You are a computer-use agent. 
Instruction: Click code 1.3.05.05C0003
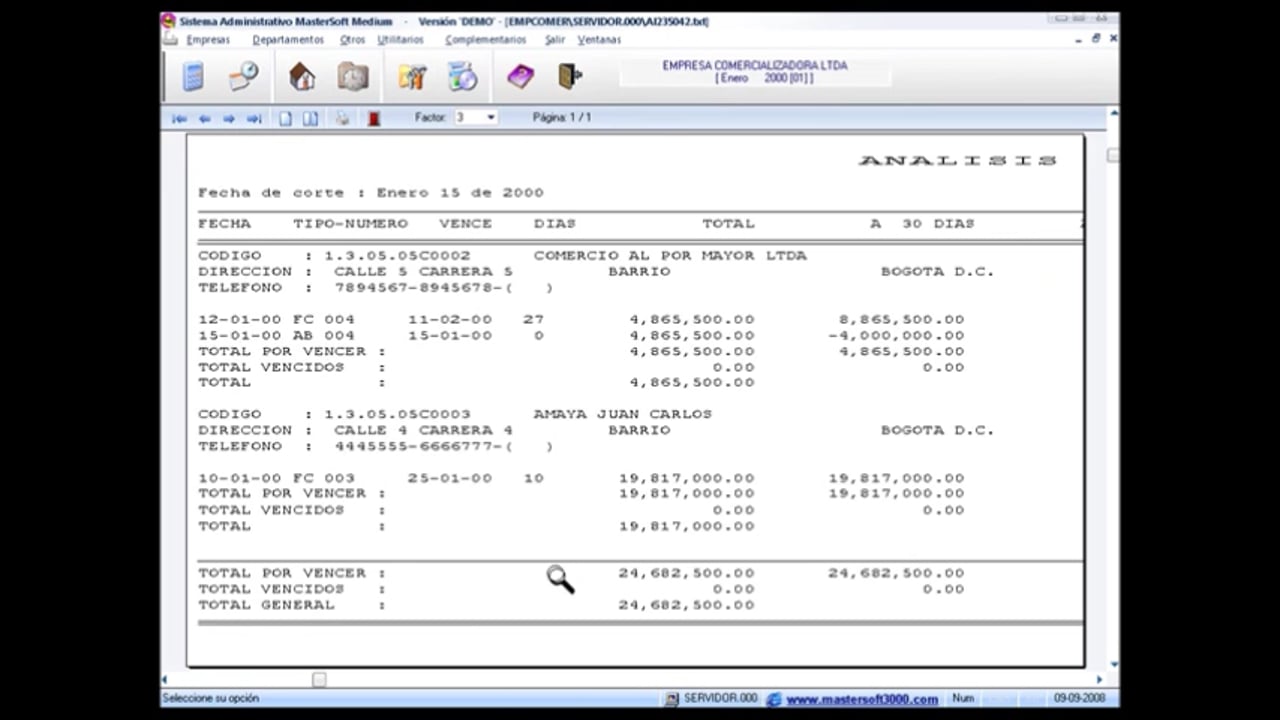[397, 414]
